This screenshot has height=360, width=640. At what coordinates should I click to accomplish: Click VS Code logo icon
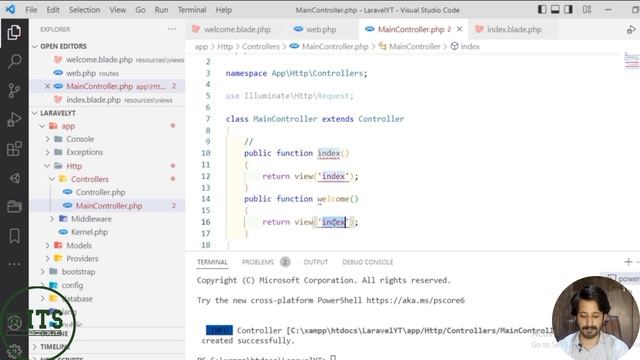[x=11, y=9]
